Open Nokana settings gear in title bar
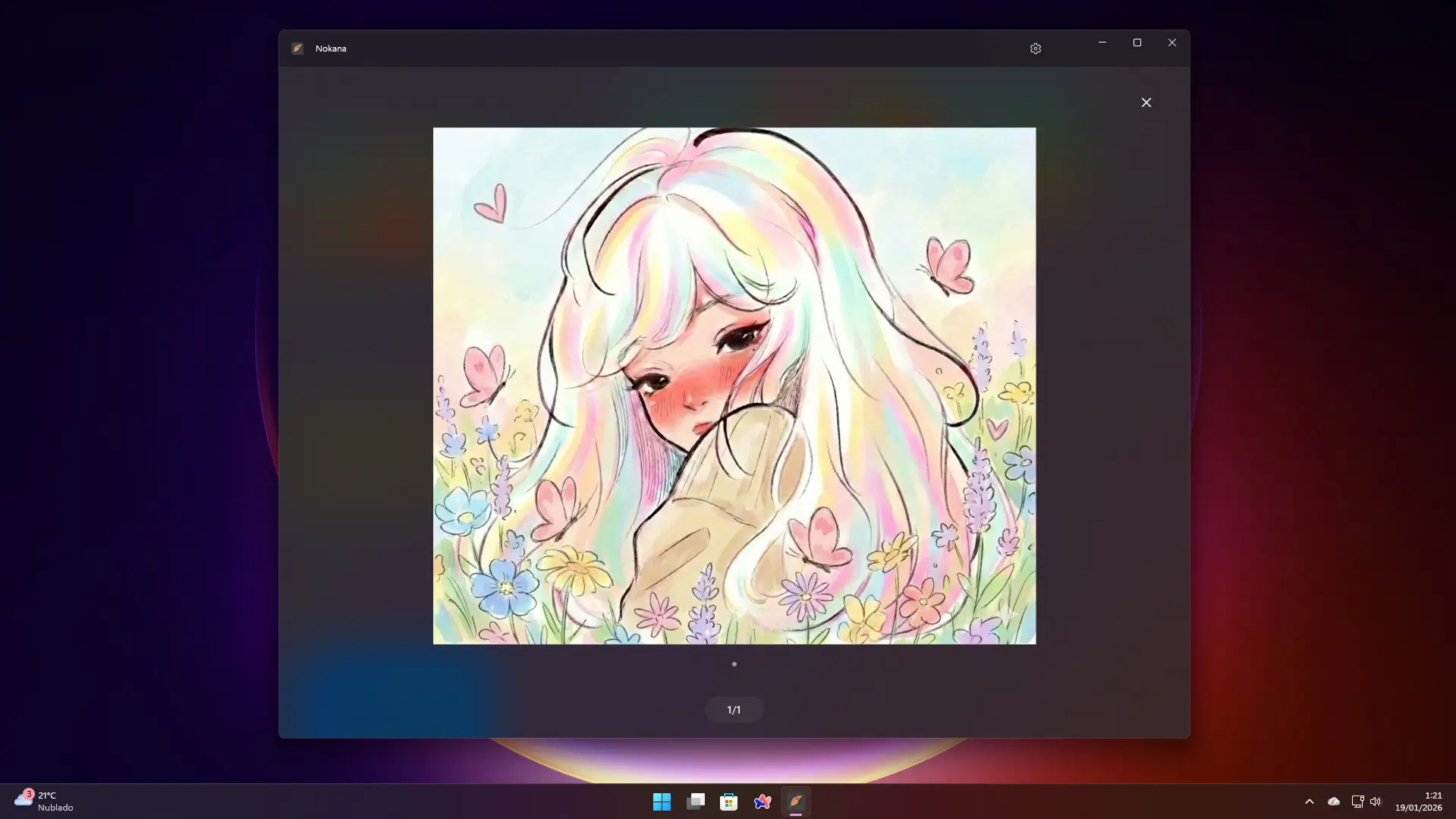This screenshot has height=819, width=1456. 1035,49
